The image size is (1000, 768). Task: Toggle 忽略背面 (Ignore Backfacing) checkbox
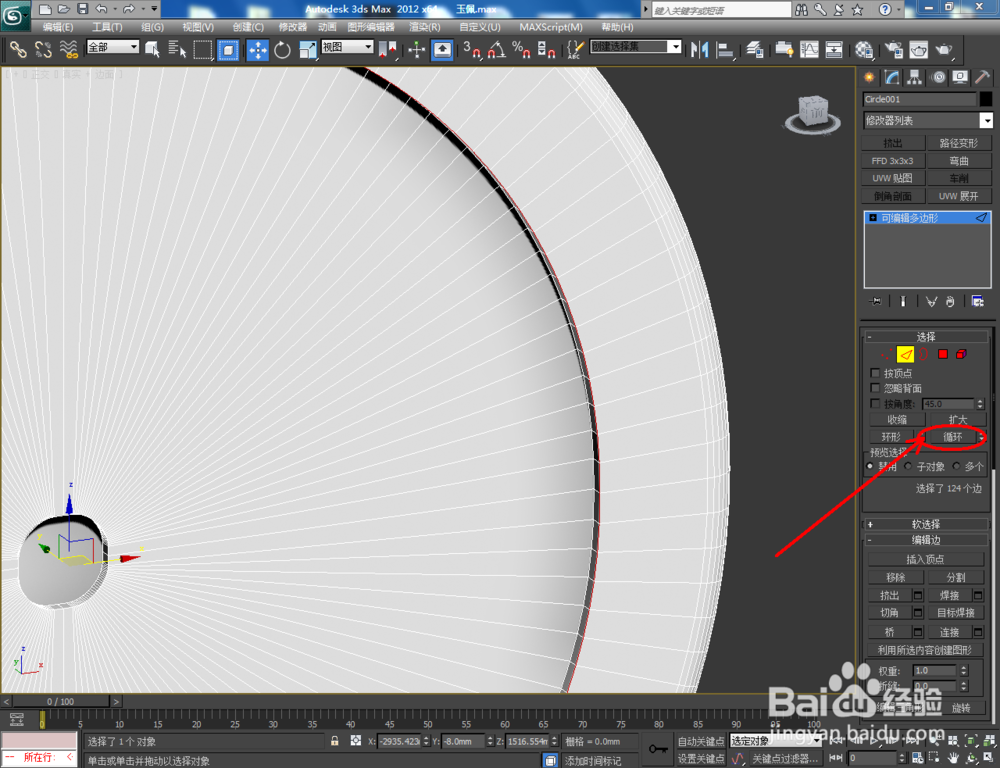coord(875,388)
